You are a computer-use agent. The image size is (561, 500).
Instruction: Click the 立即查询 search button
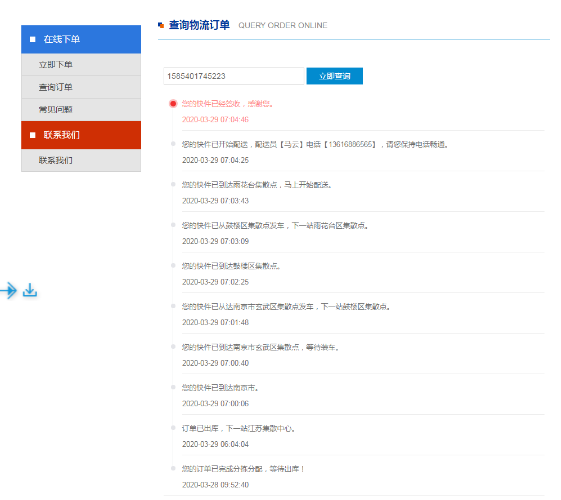[335, 76]
